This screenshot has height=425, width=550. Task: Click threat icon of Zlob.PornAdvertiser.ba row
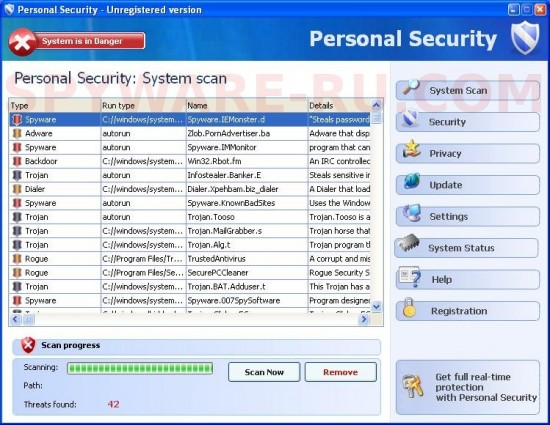point(16,134)
